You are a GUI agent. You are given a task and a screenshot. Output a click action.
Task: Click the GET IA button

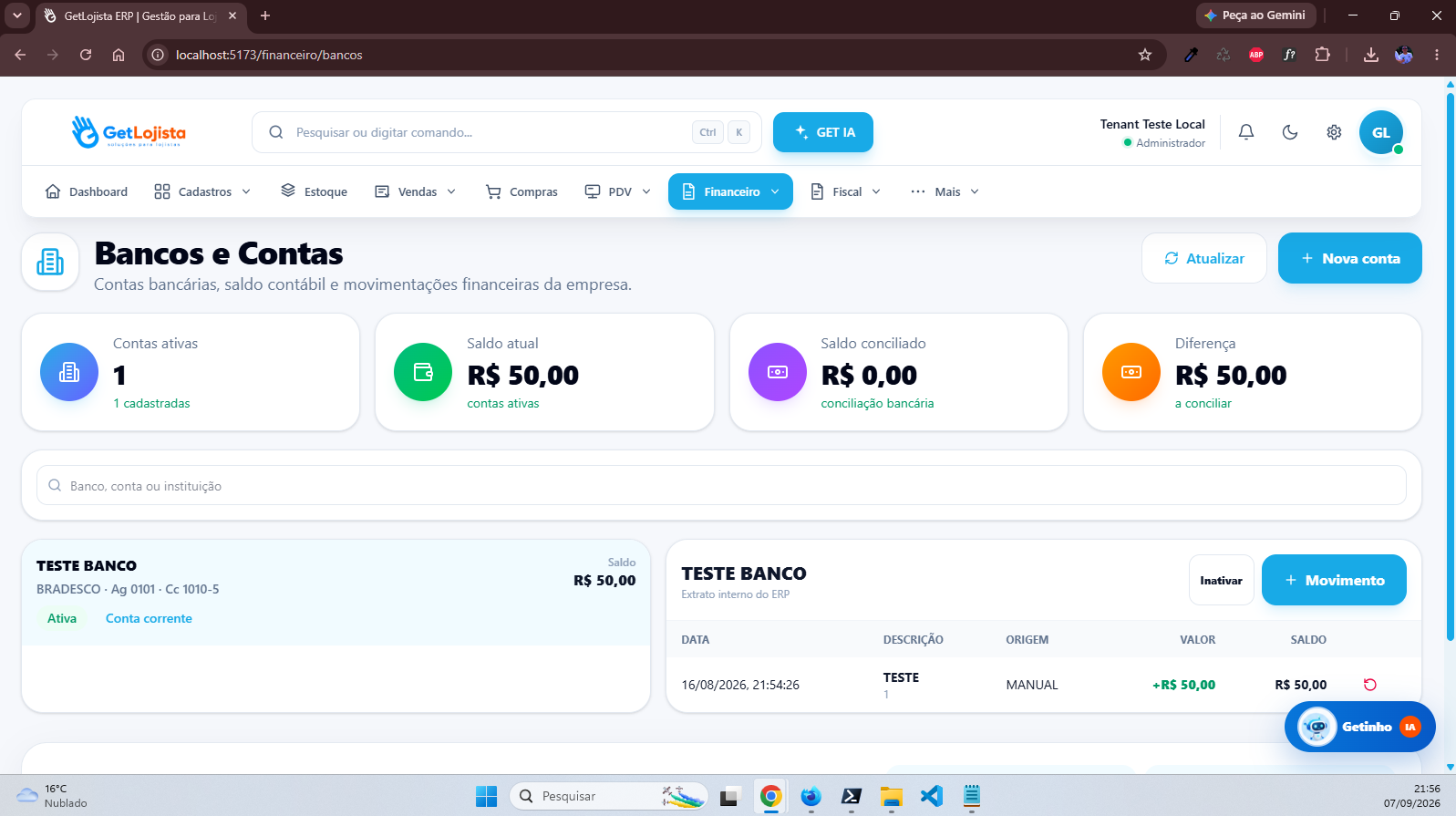(823, 132)
